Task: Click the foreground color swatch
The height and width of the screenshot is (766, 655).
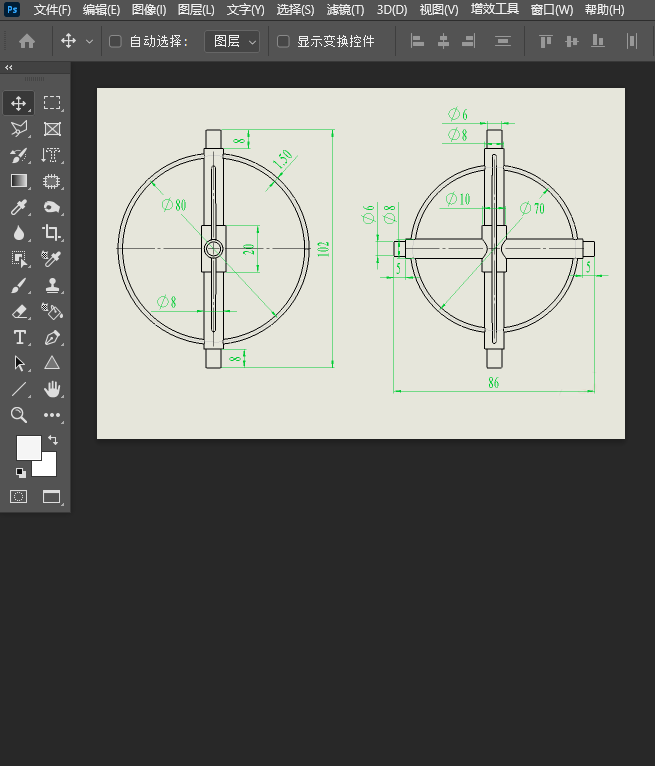Action: [27, 447]
